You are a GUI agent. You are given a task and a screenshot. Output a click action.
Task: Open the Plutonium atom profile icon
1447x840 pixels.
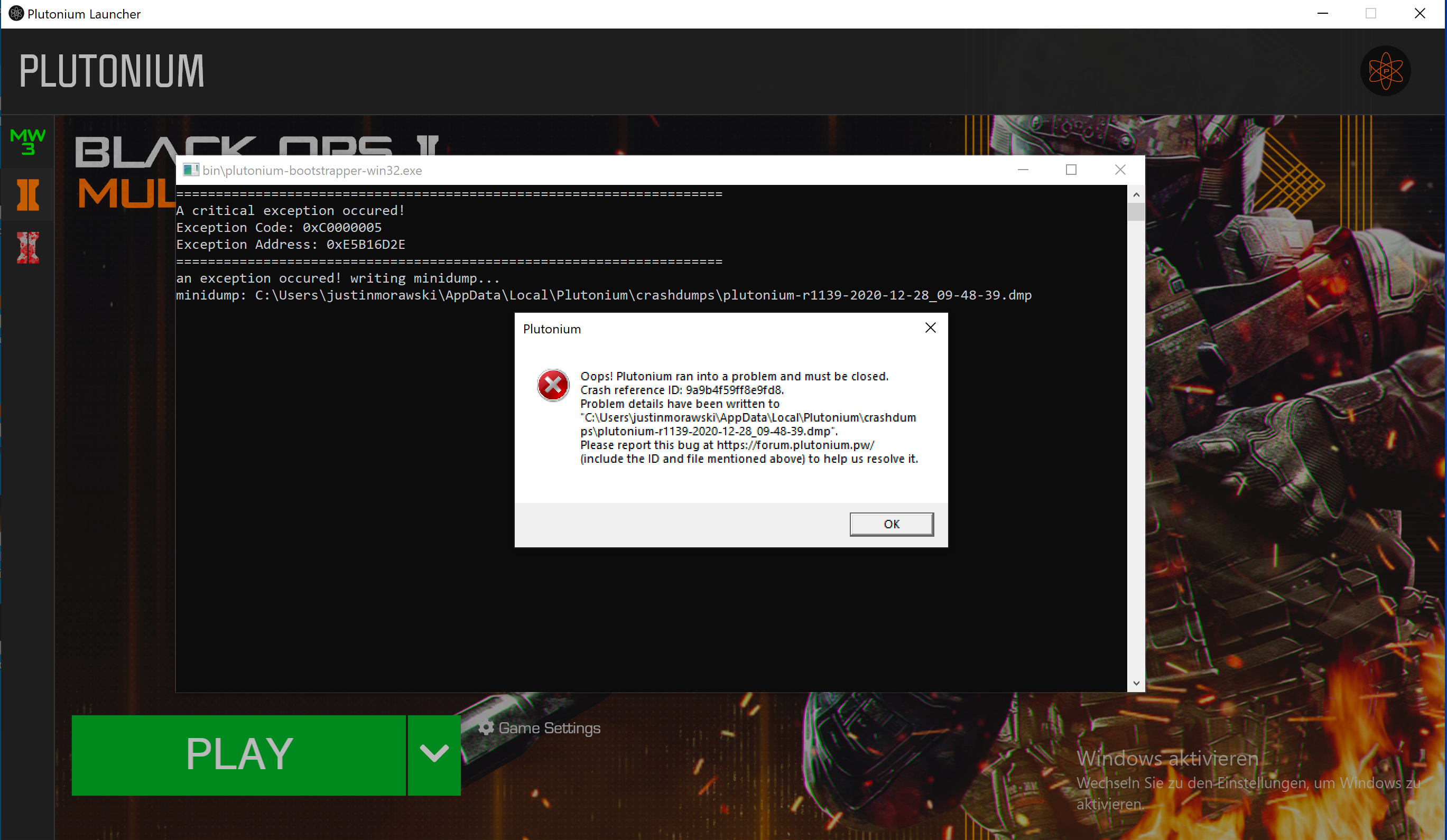pos(1385,71)
